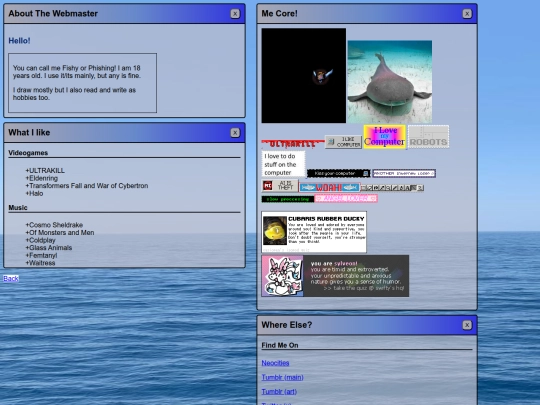Click the black 'Kiss your computer' badge

point(339,173)
